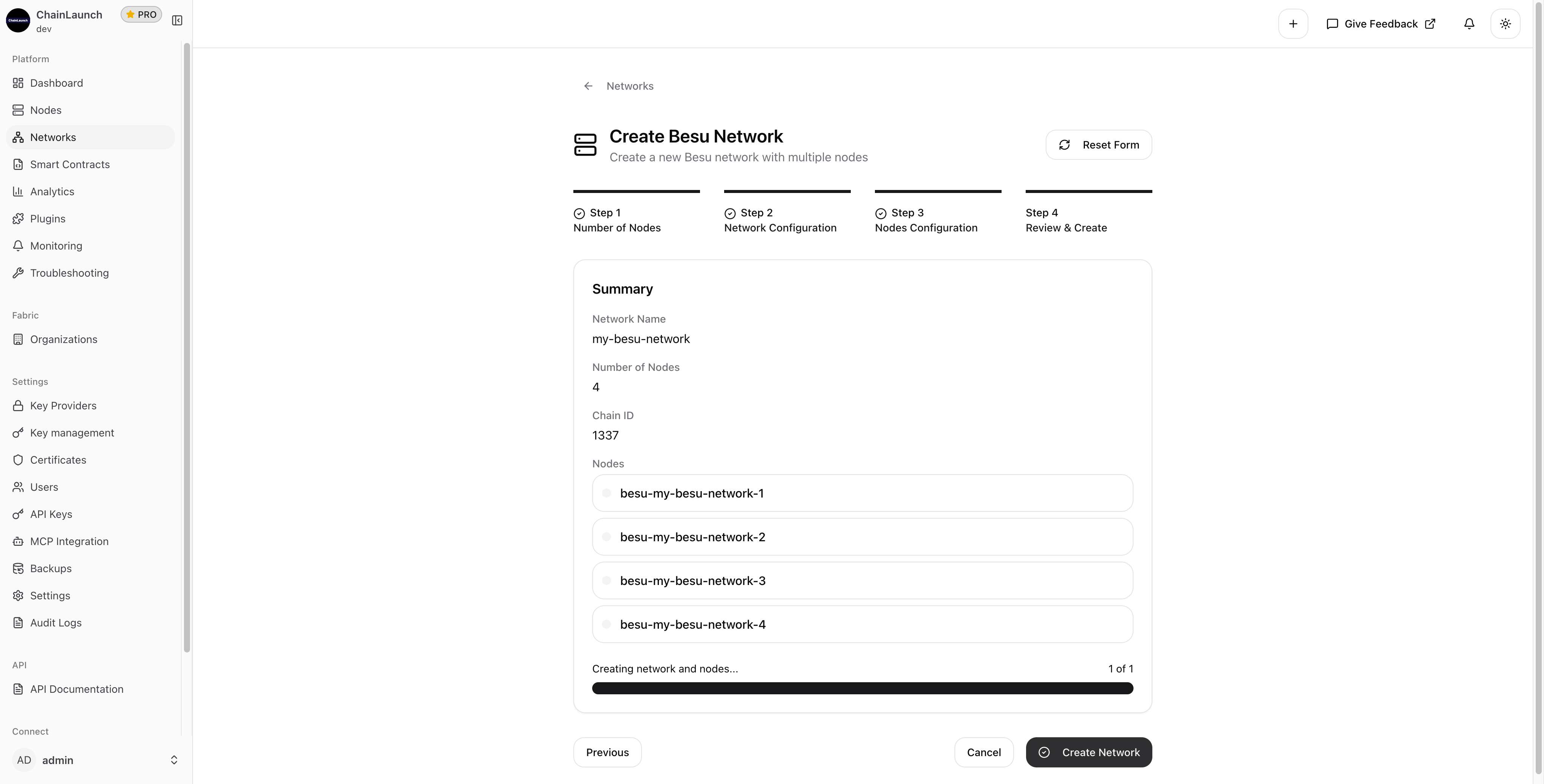Click the back arrow next to Networks
The image size is (1544, 784).
[x=588, y=86]
